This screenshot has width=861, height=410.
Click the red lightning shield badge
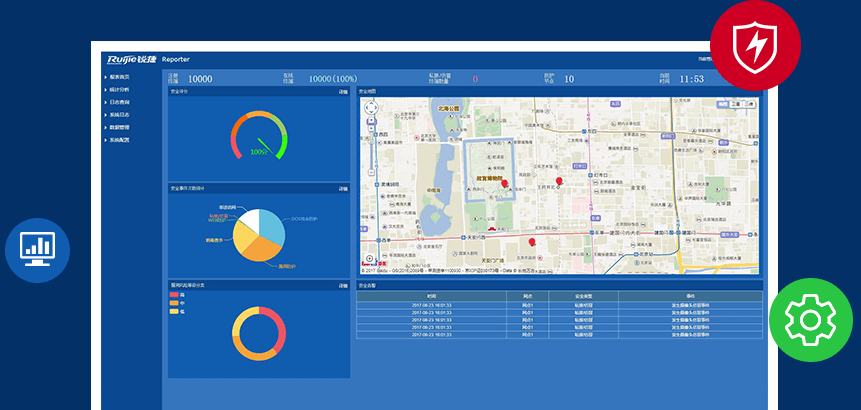tap(755, 44)
